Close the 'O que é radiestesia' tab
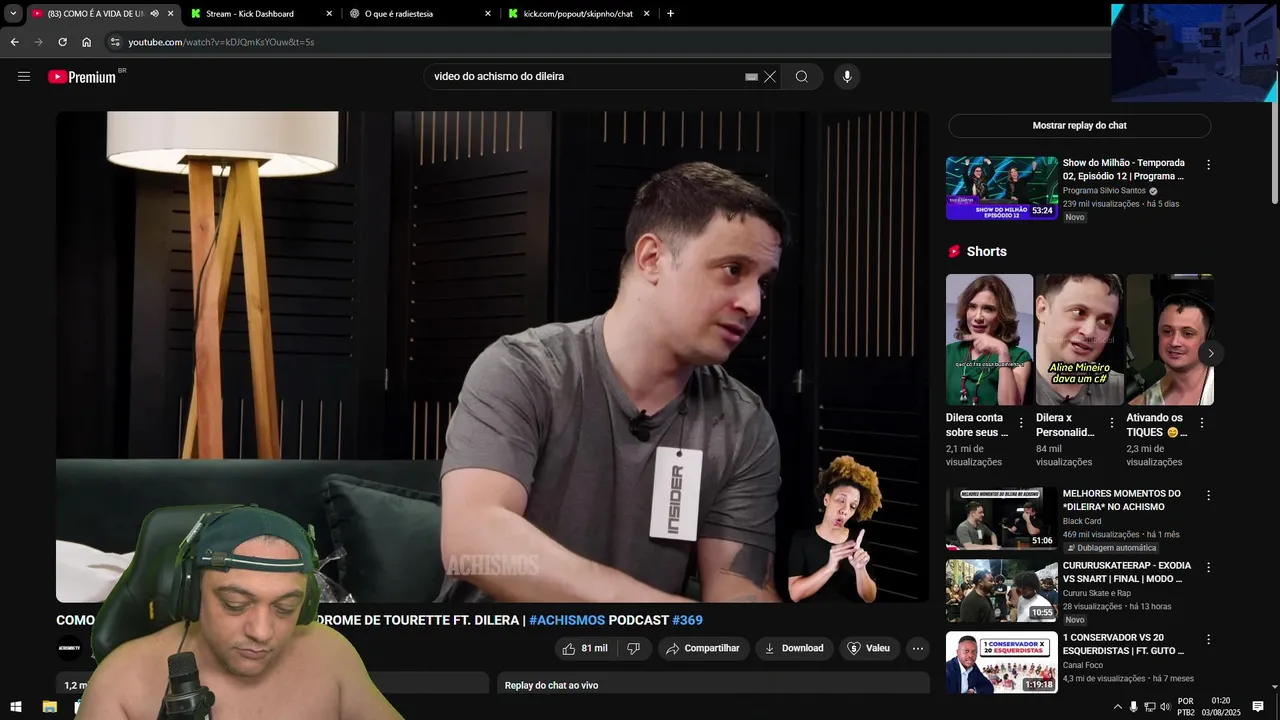The width and height of the screenshot is (1280, 720). point(488,14)
